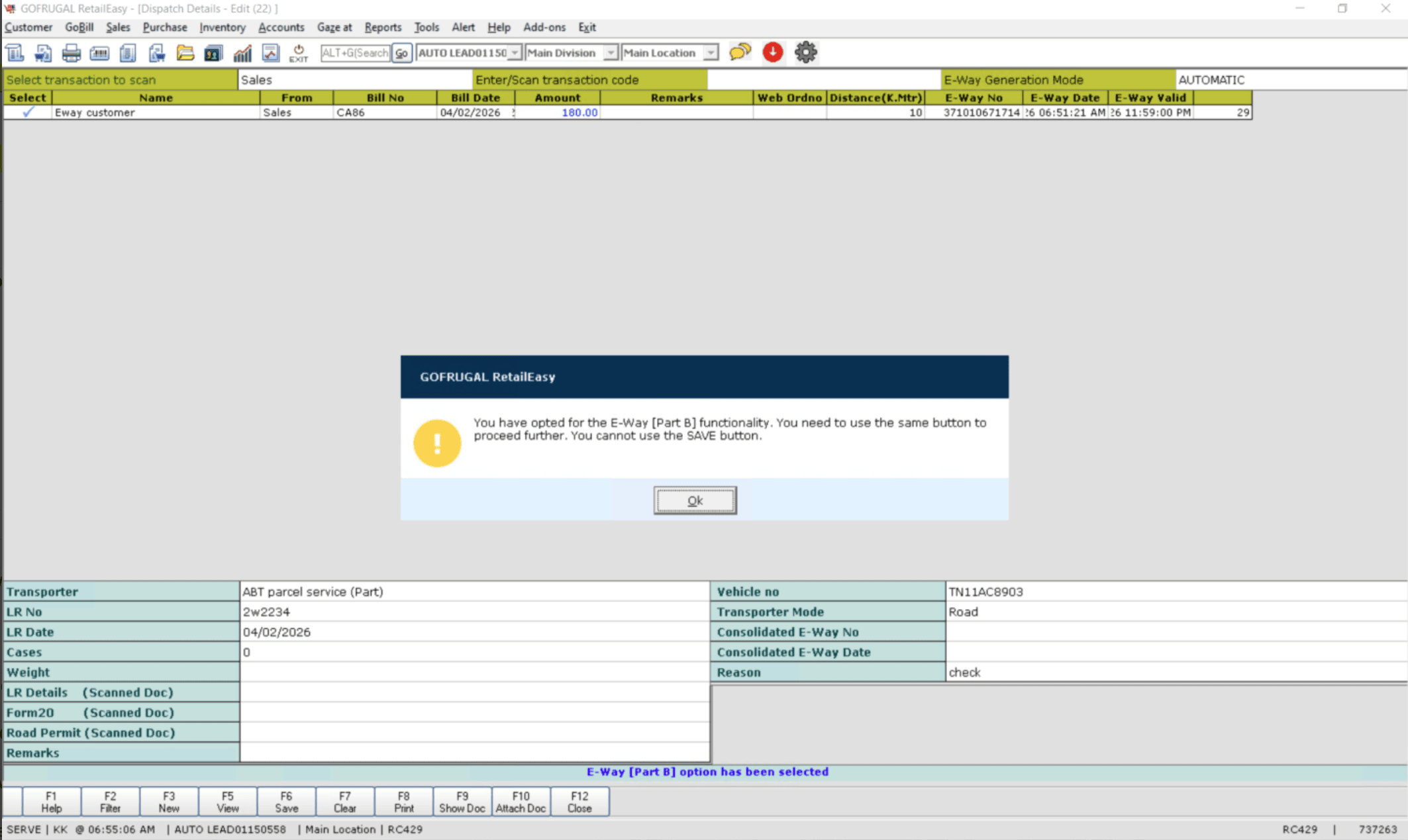The image size is (1408, 840).
Task: Open the Reports menu
Action: point(383,27)
